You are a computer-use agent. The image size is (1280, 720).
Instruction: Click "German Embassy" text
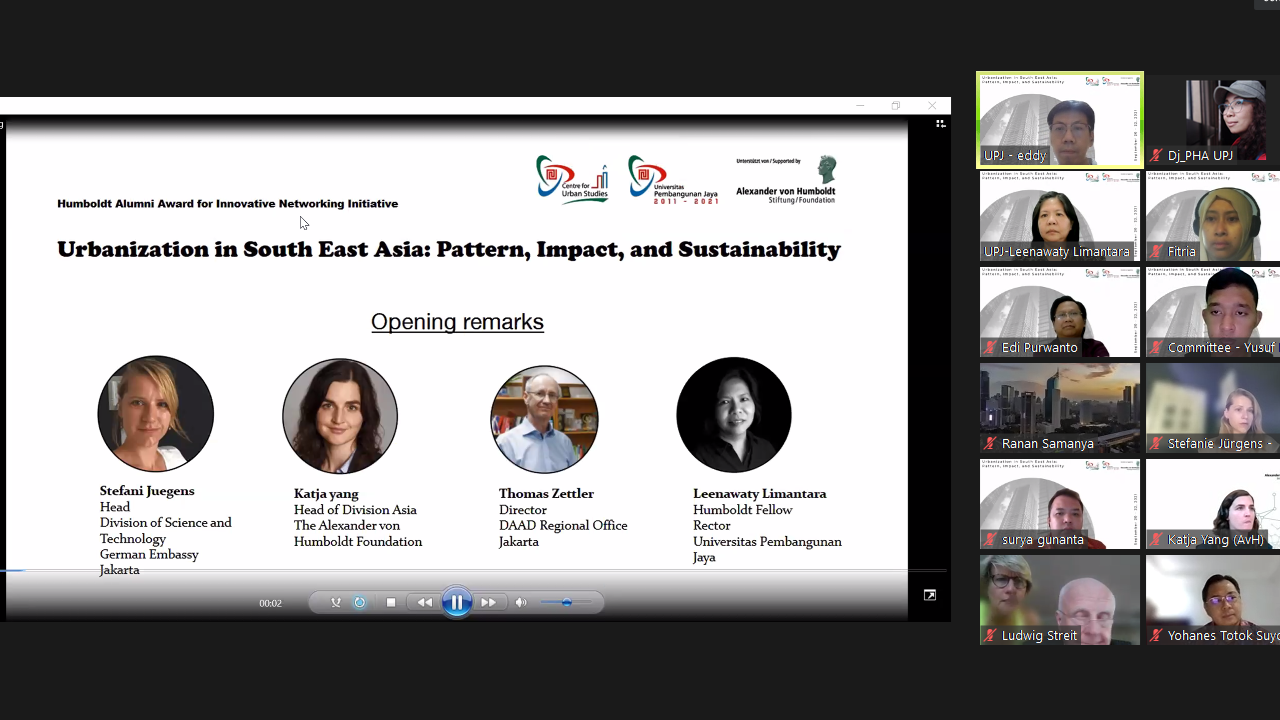[x=149, y=554]
